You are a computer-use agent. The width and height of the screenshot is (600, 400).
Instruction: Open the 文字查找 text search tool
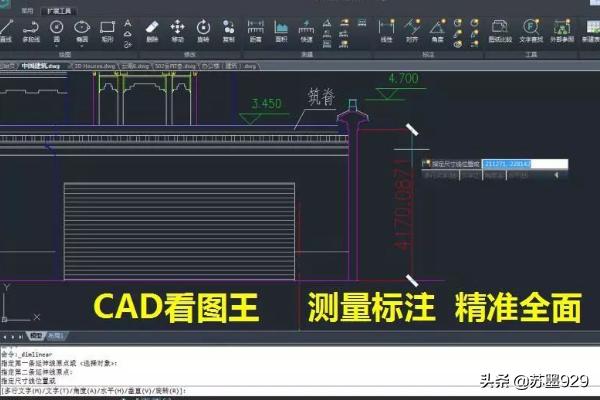pyautogui.click(x=531, y=31)
